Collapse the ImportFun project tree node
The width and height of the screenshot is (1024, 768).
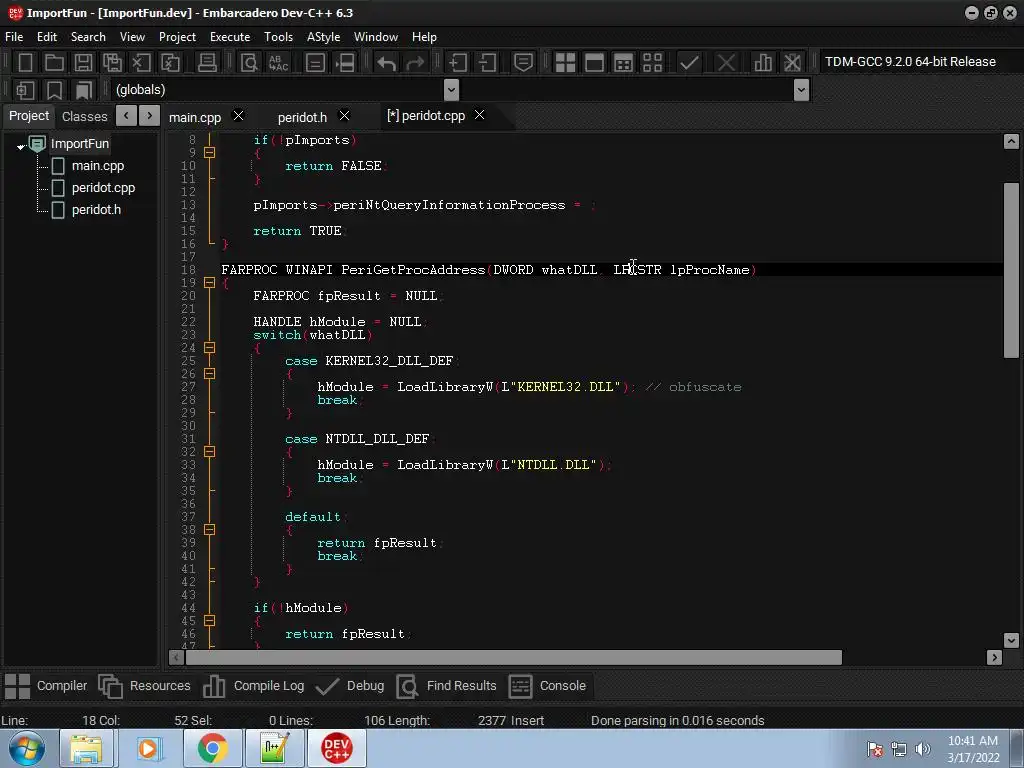[x=21, y=146]
